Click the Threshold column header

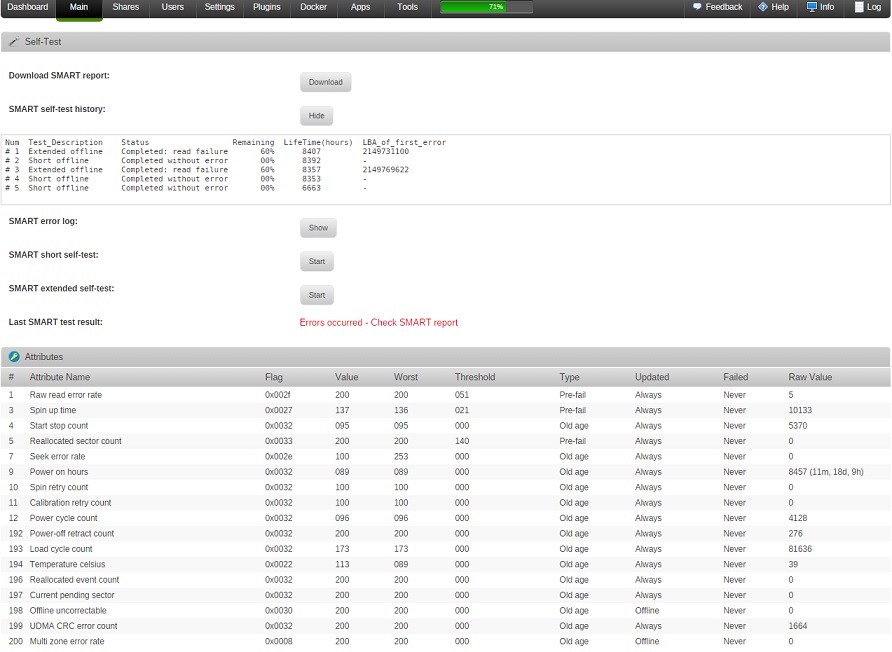tap(475, 377)
